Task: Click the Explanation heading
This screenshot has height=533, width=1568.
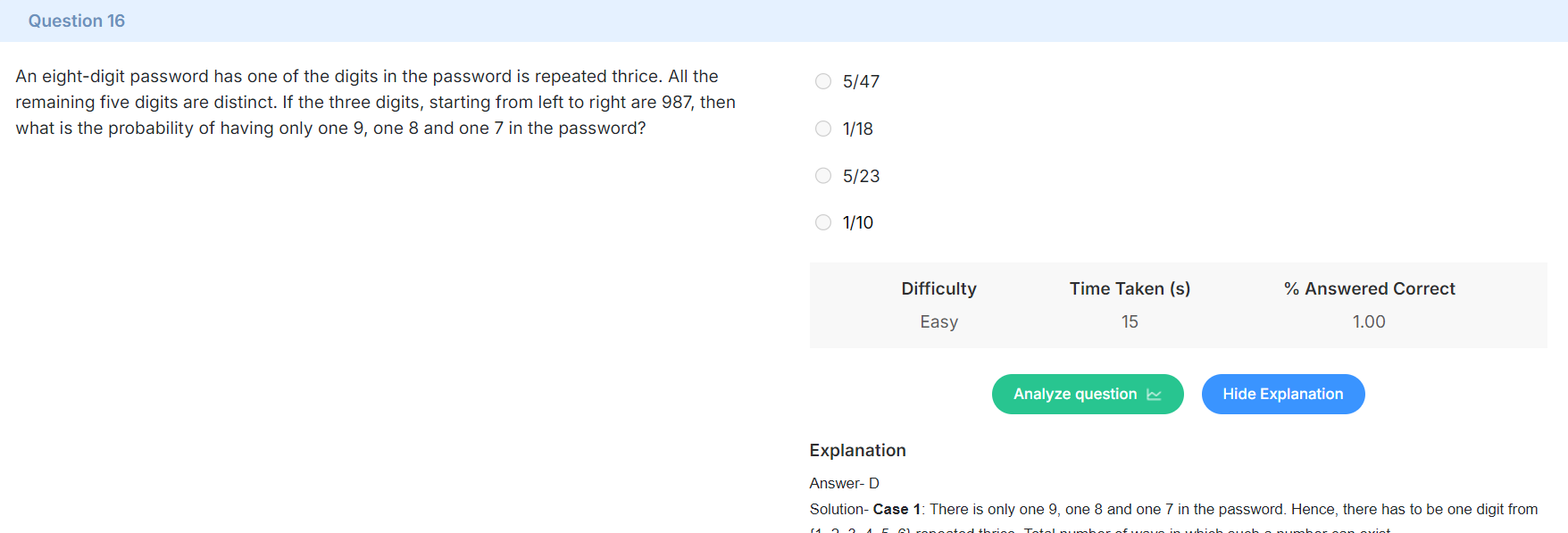Action: point(857,450)
